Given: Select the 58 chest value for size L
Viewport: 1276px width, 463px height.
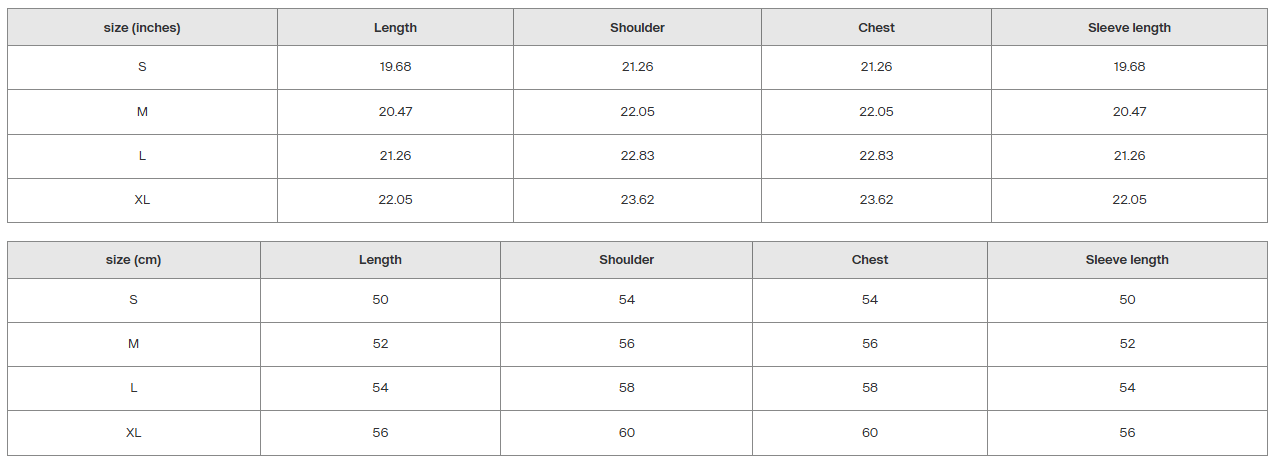Looking at the screenshot, I should coord(870,388).
